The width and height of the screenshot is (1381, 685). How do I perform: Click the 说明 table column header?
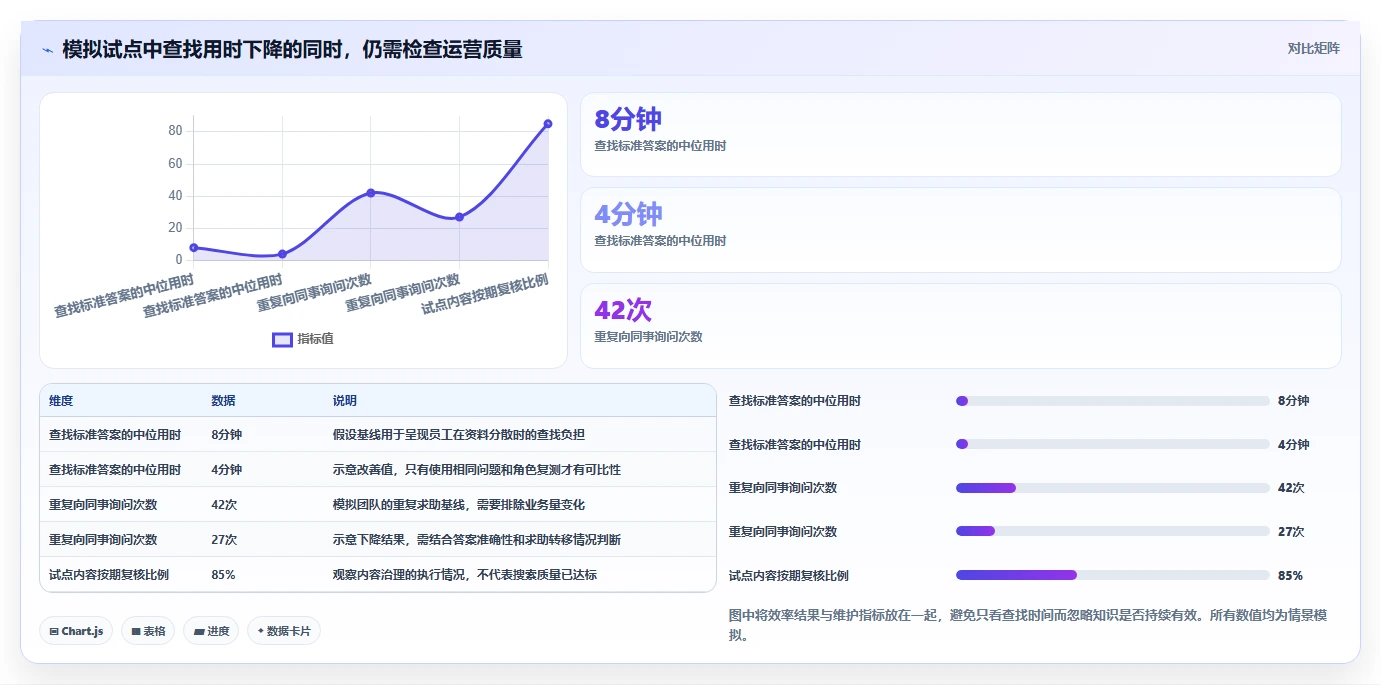pyautogui.click(x=345, y=401)
